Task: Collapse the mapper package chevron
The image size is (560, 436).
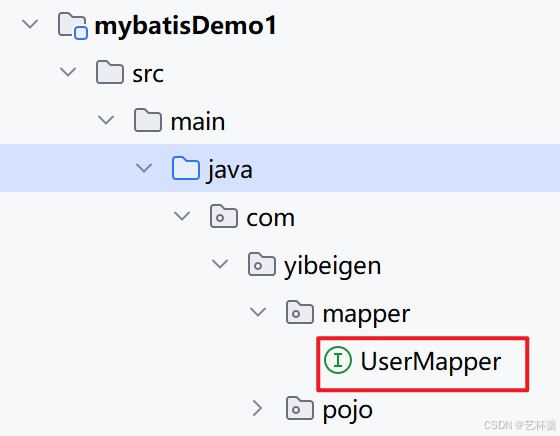Action: coord(258,312)
